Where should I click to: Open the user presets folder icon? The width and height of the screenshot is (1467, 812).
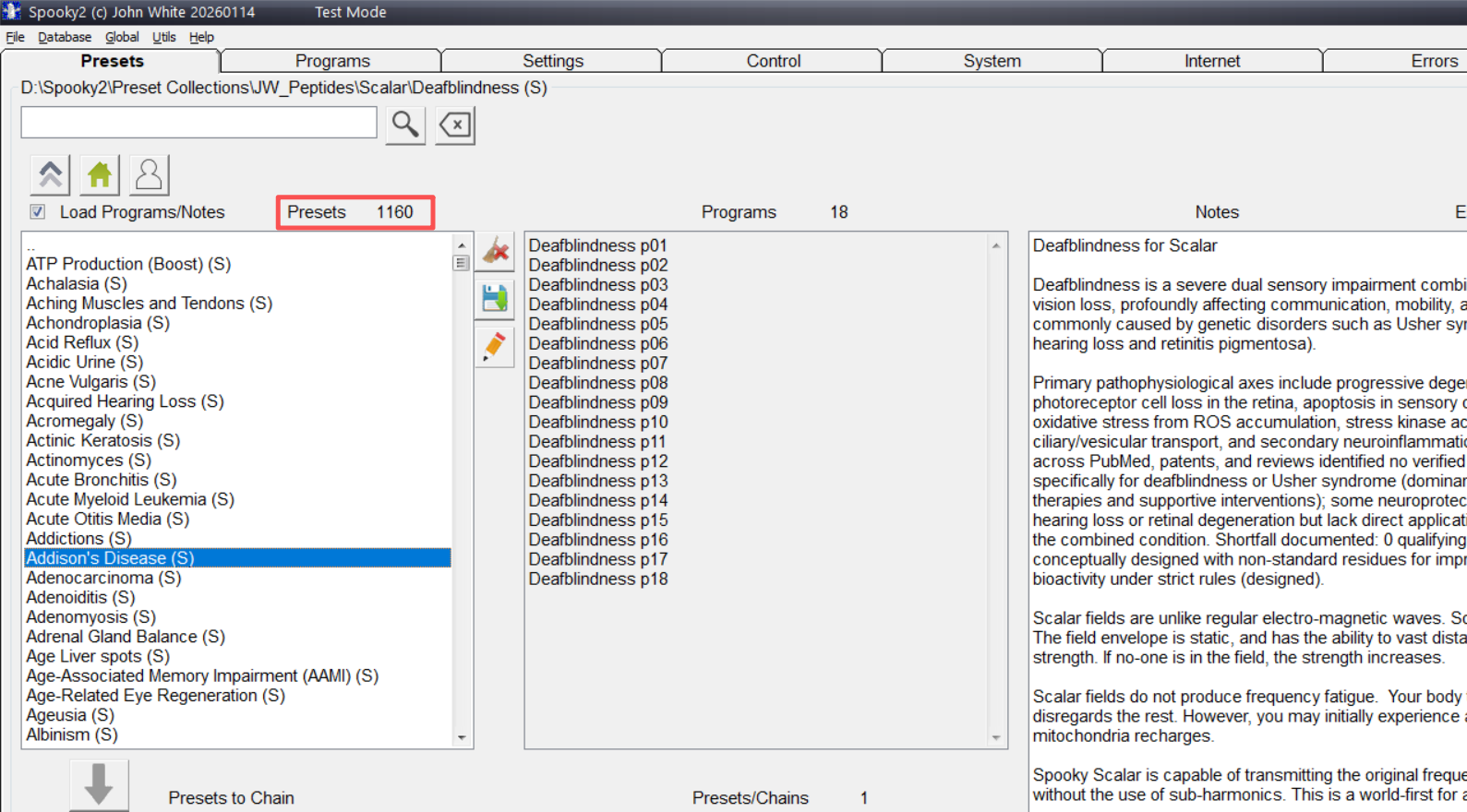[x=149, y=174]
